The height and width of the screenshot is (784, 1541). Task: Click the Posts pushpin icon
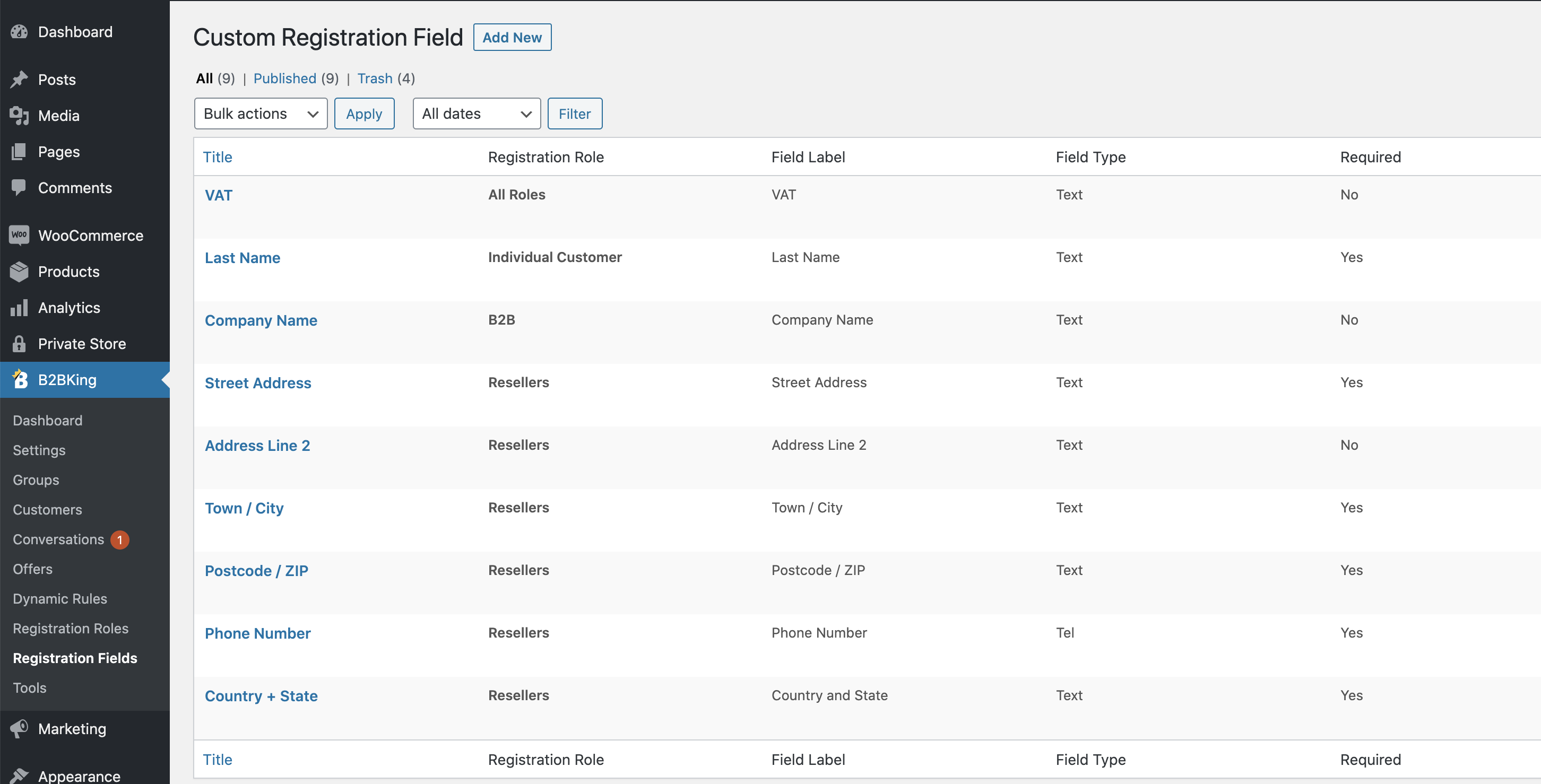pos(19,80)
